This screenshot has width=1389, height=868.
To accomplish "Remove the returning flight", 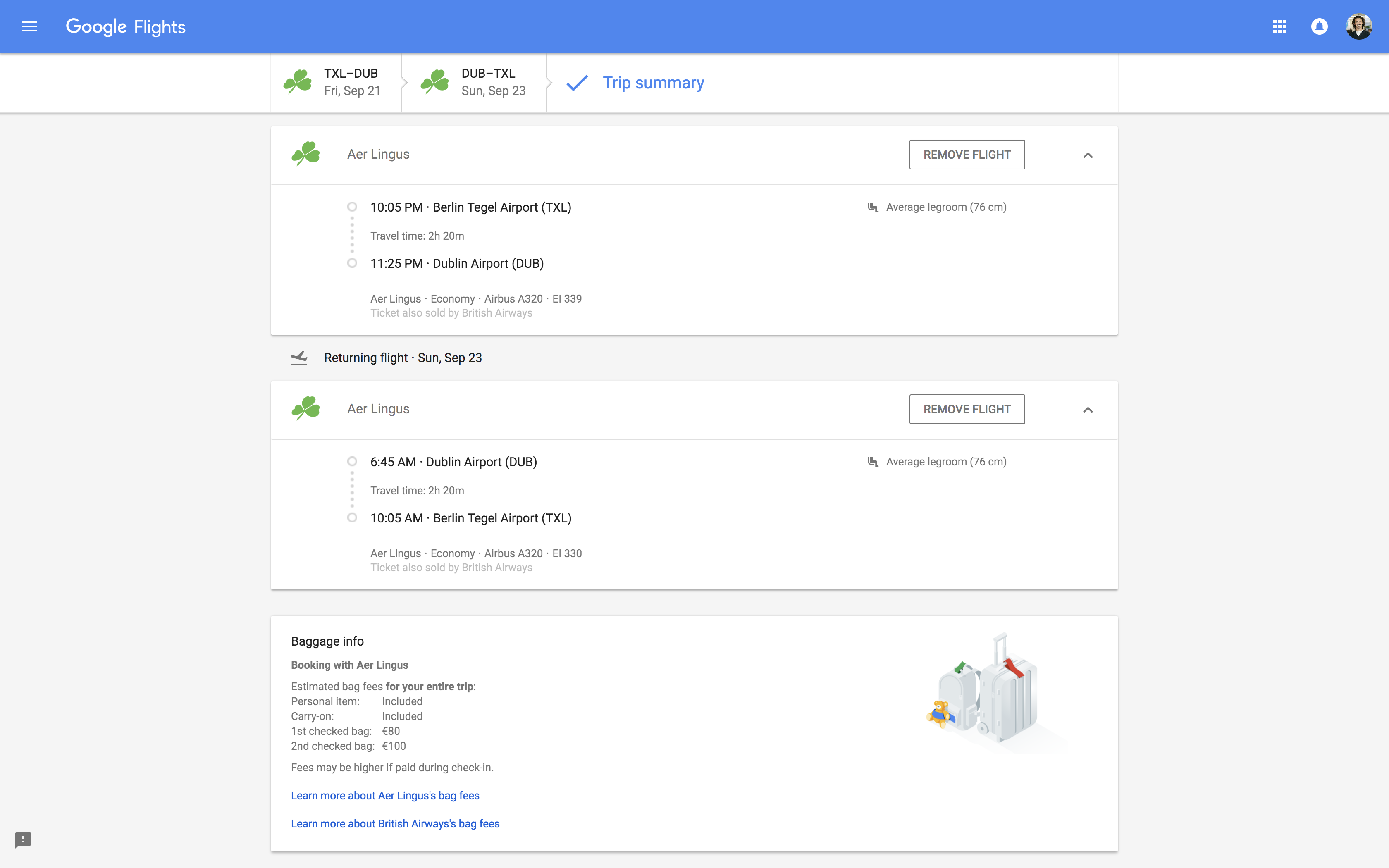I will coord(967,409).
